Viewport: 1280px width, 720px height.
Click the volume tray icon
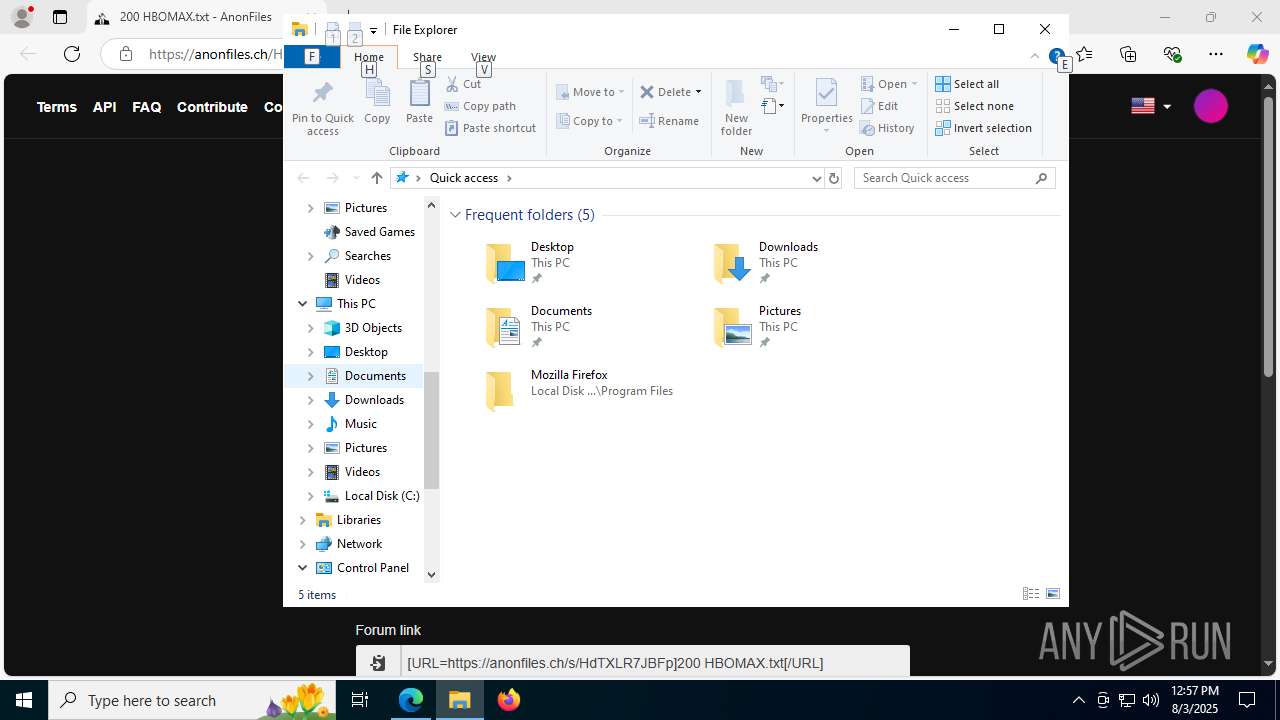click(1151, 700)
